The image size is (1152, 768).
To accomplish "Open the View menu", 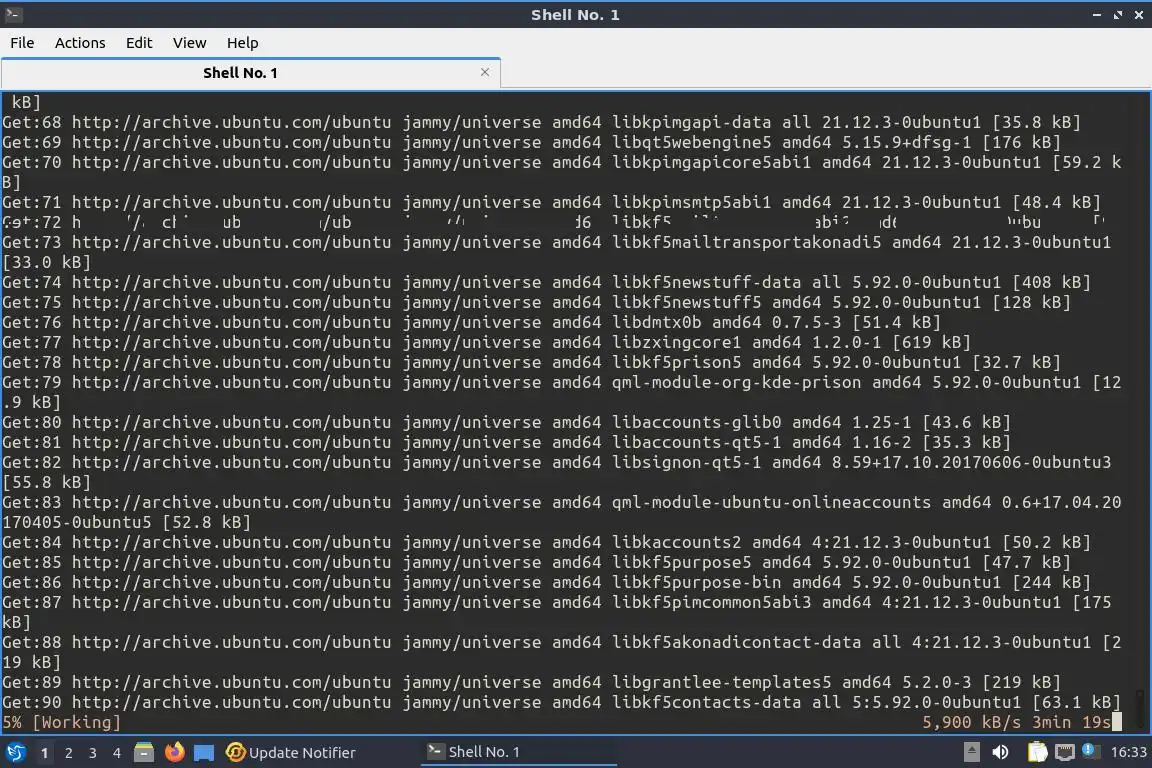I will coord(190,43).
